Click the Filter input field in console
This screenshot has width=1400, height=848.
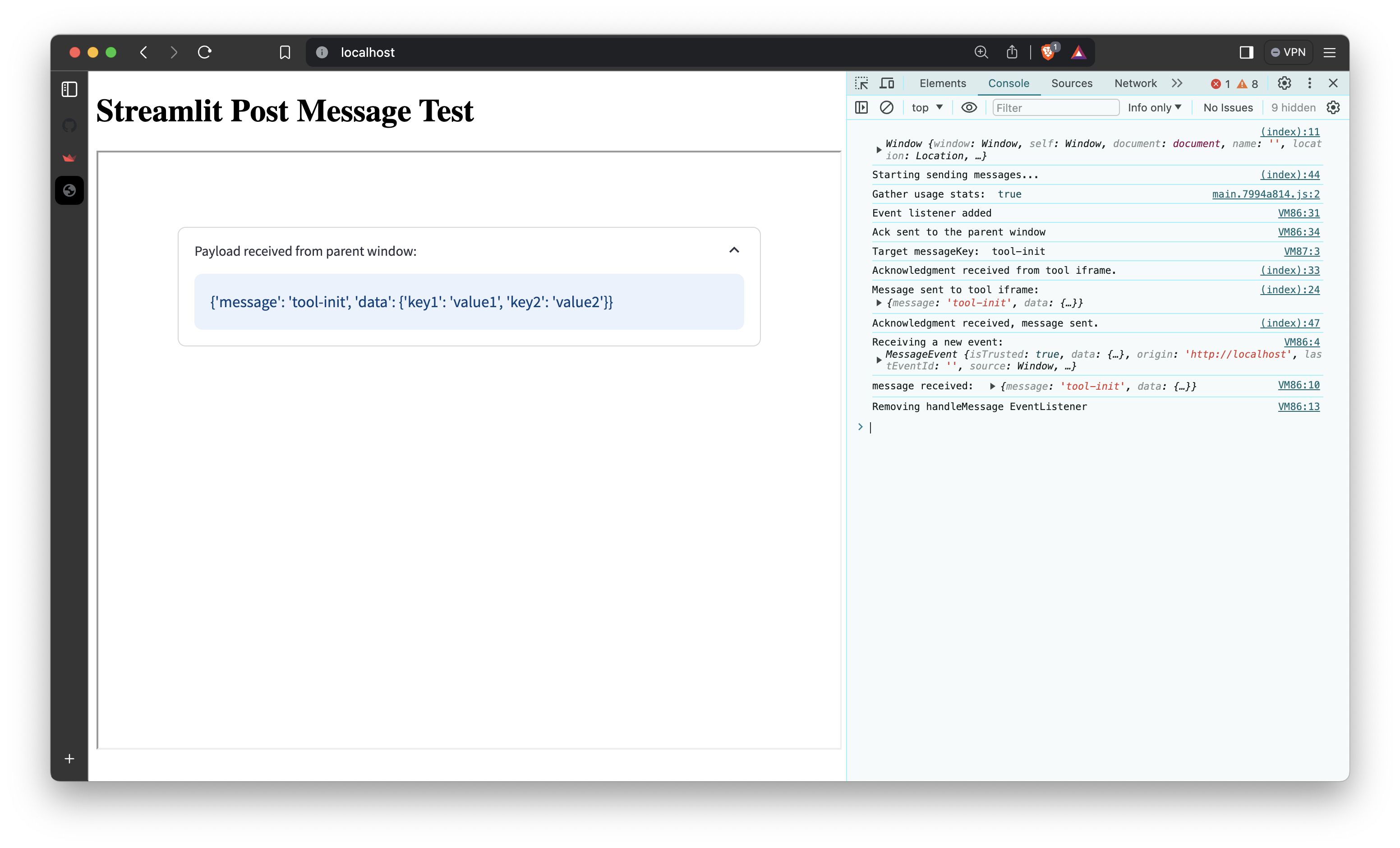point(1054,107)
